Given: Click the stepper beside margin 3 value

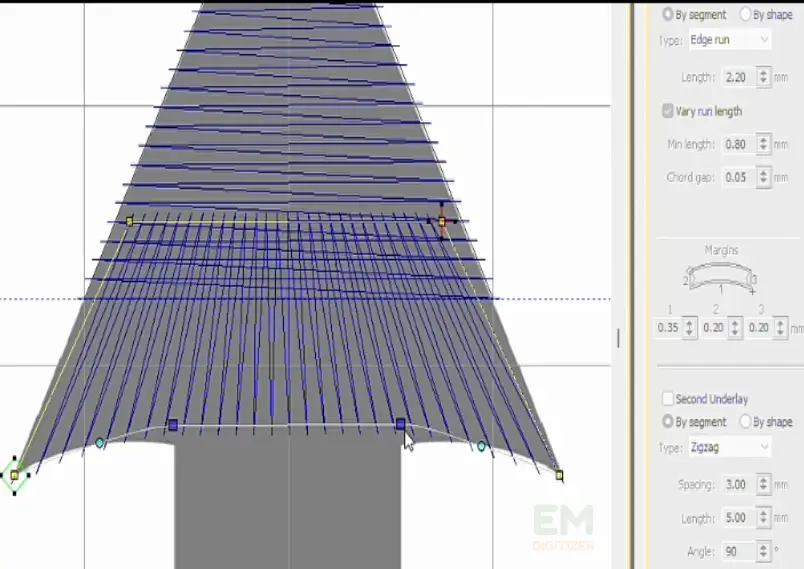Looking at the screenshot, I should [780, 328].
